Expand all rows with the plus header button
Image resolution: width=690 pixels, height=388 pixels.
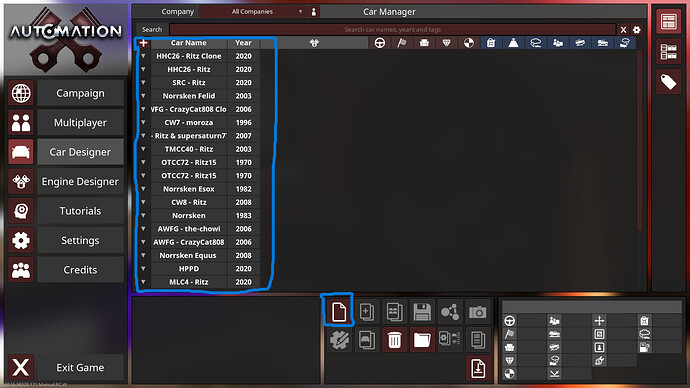143,43
